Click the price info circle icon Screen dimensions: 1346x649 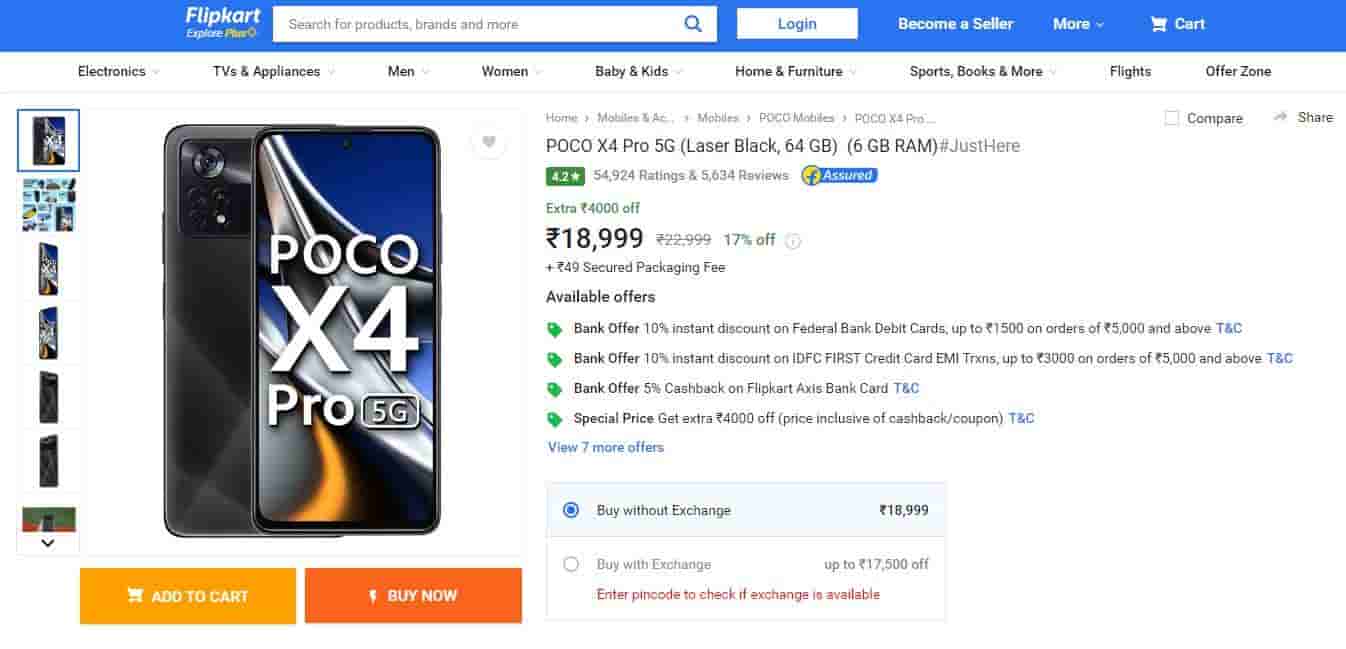792,240
